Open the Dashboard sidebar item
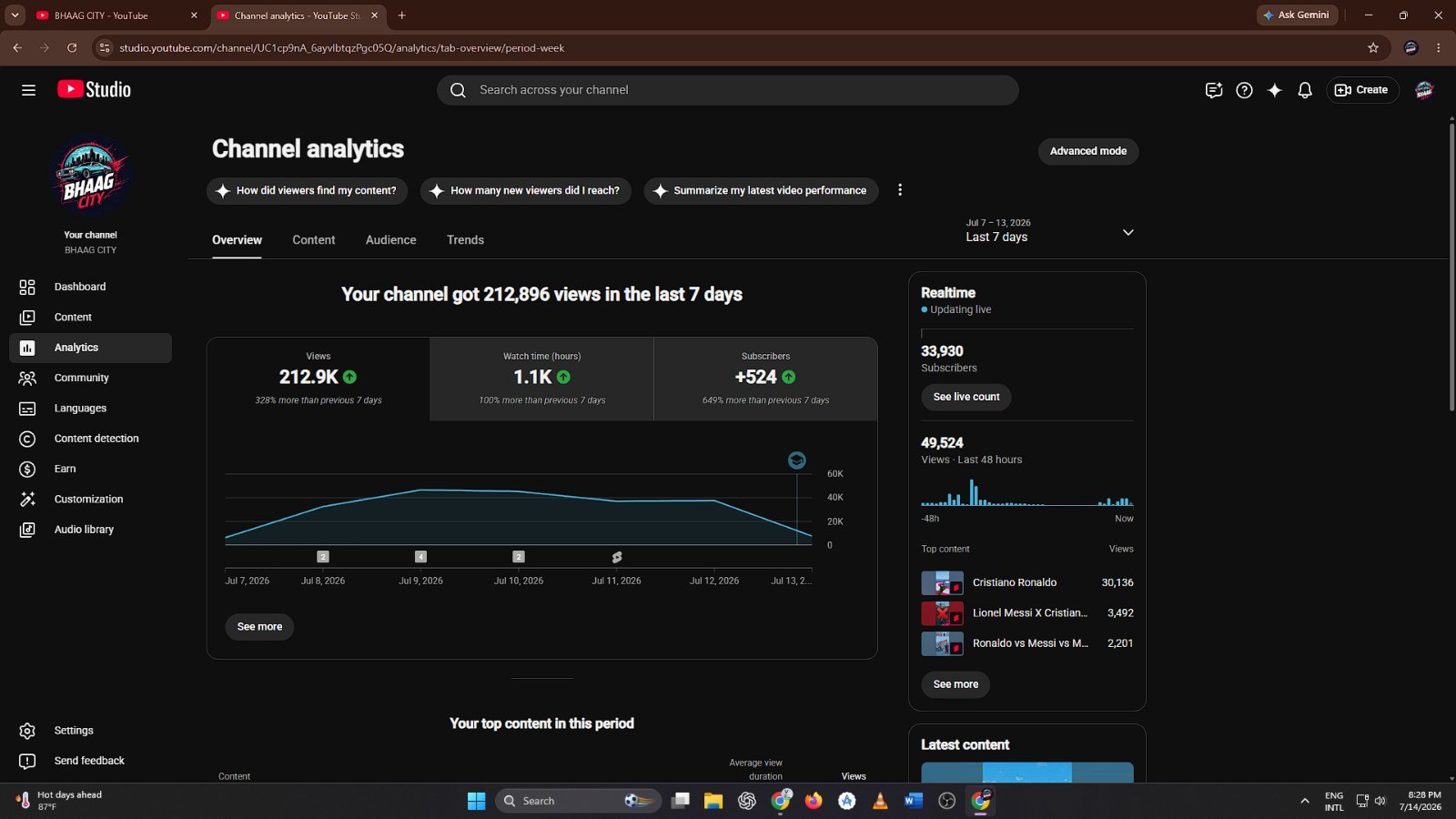This screenshot has width=1456, height=819. [90, 287]
